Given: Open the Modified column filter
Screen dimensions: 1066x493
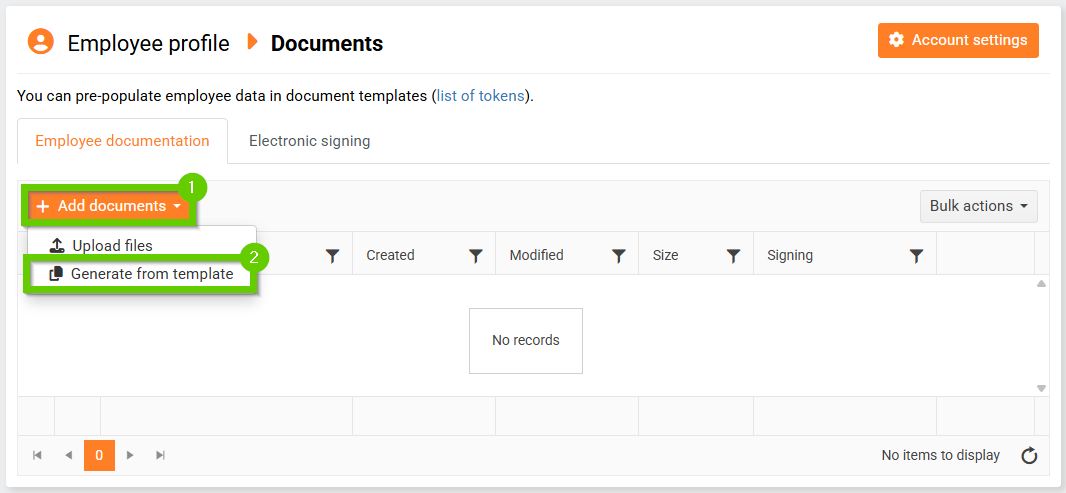Looking at the screenshot, I should point(619,256).
